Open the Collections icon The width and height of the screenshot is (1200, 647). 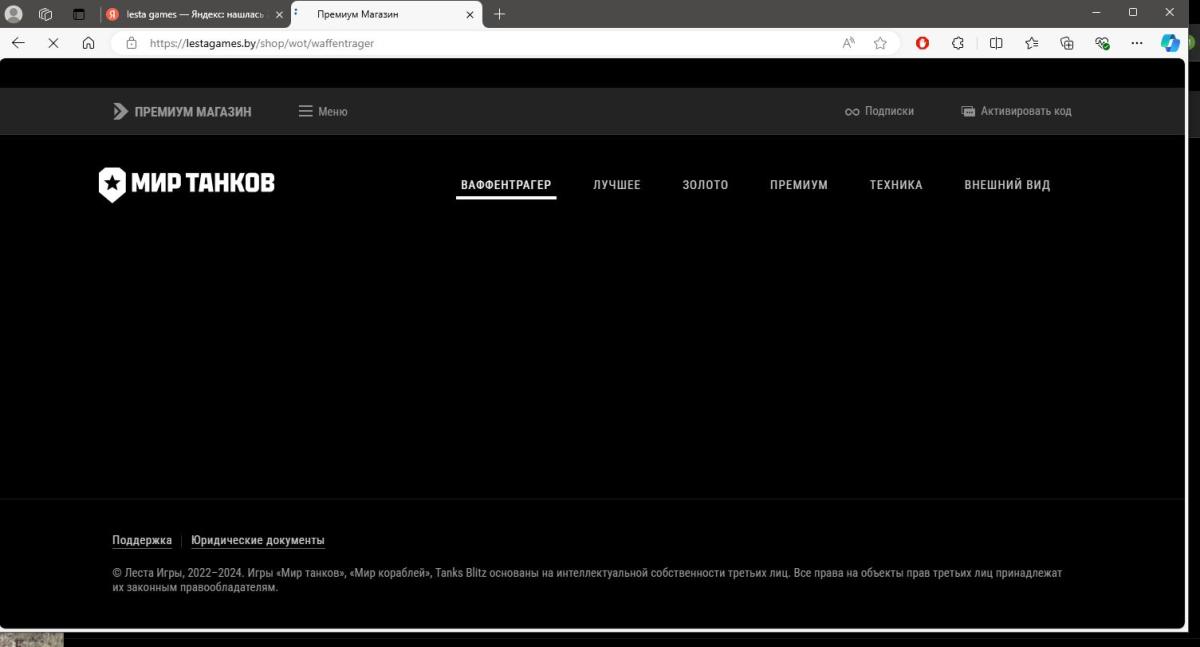click(x=1067, y=43)
